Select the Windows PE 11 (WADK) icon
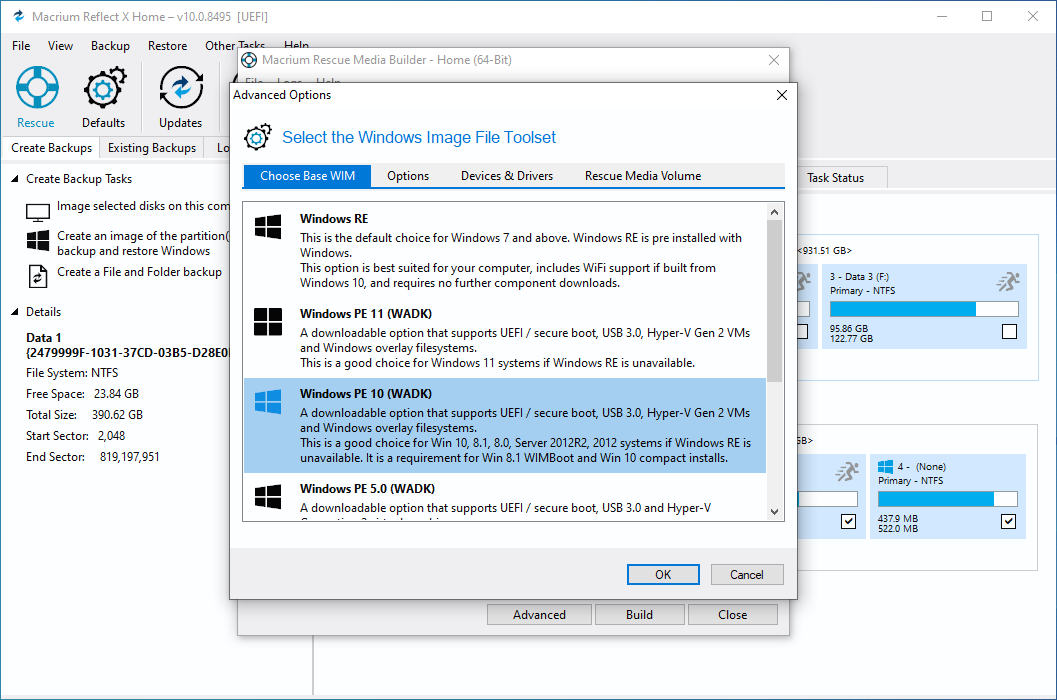The width and height of the screenshot is (1057, 700). coord(268,322)
